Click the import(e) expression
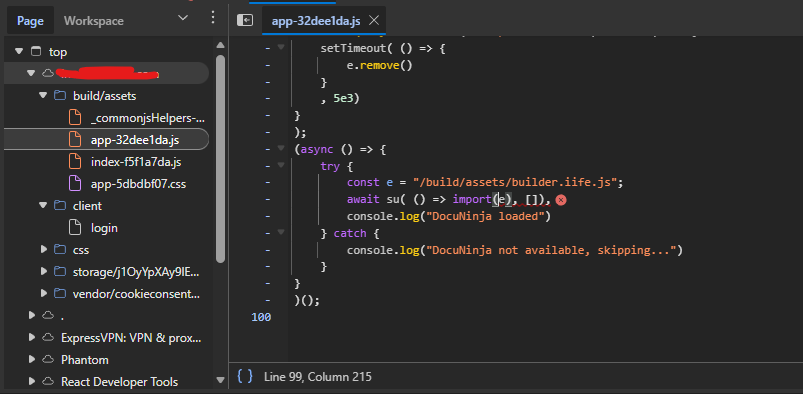 tap(482, 199)
